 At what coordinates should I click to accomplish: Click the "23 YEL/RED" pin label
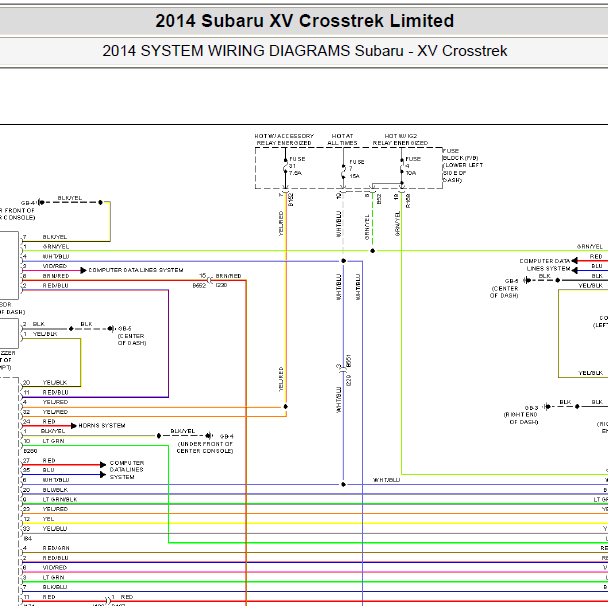coord(45,509)
